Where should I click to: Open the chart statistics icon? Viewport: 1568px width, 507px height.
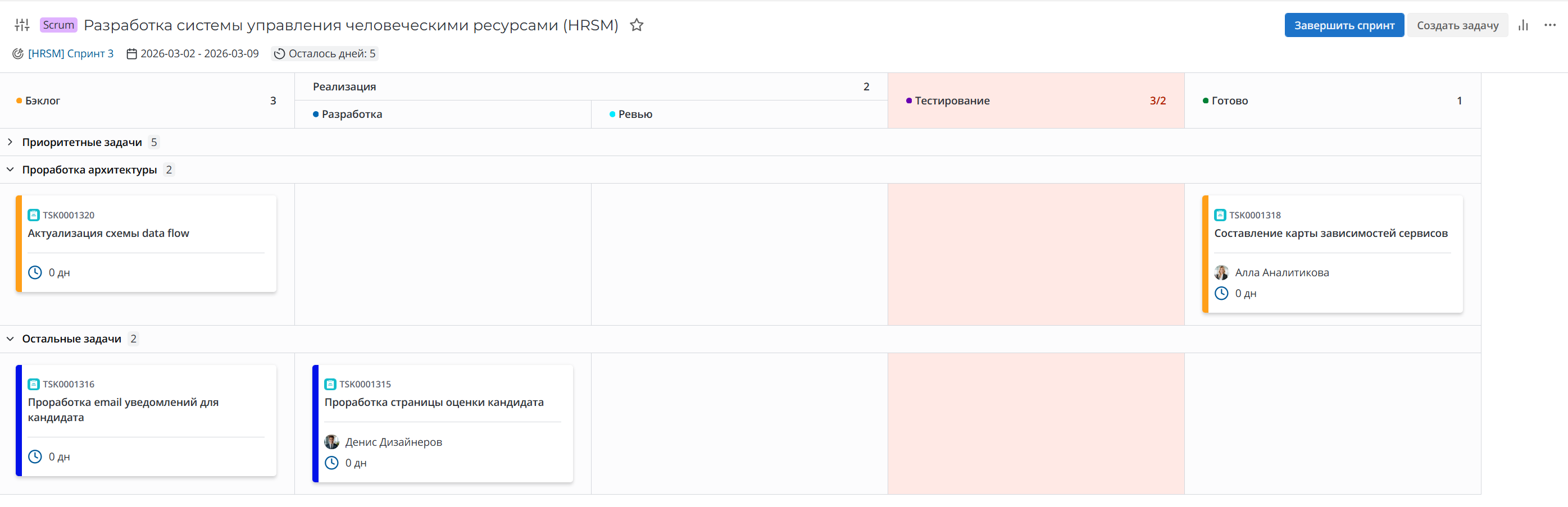coord(1523,25)
